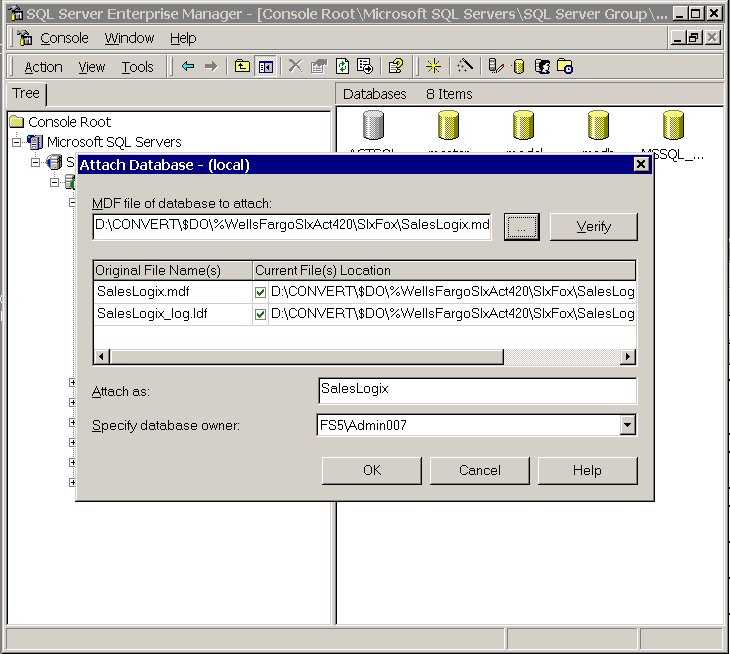Click the Console Root folder icon
730x654 pixels.
pyautogui.click(x=17, y=122)
